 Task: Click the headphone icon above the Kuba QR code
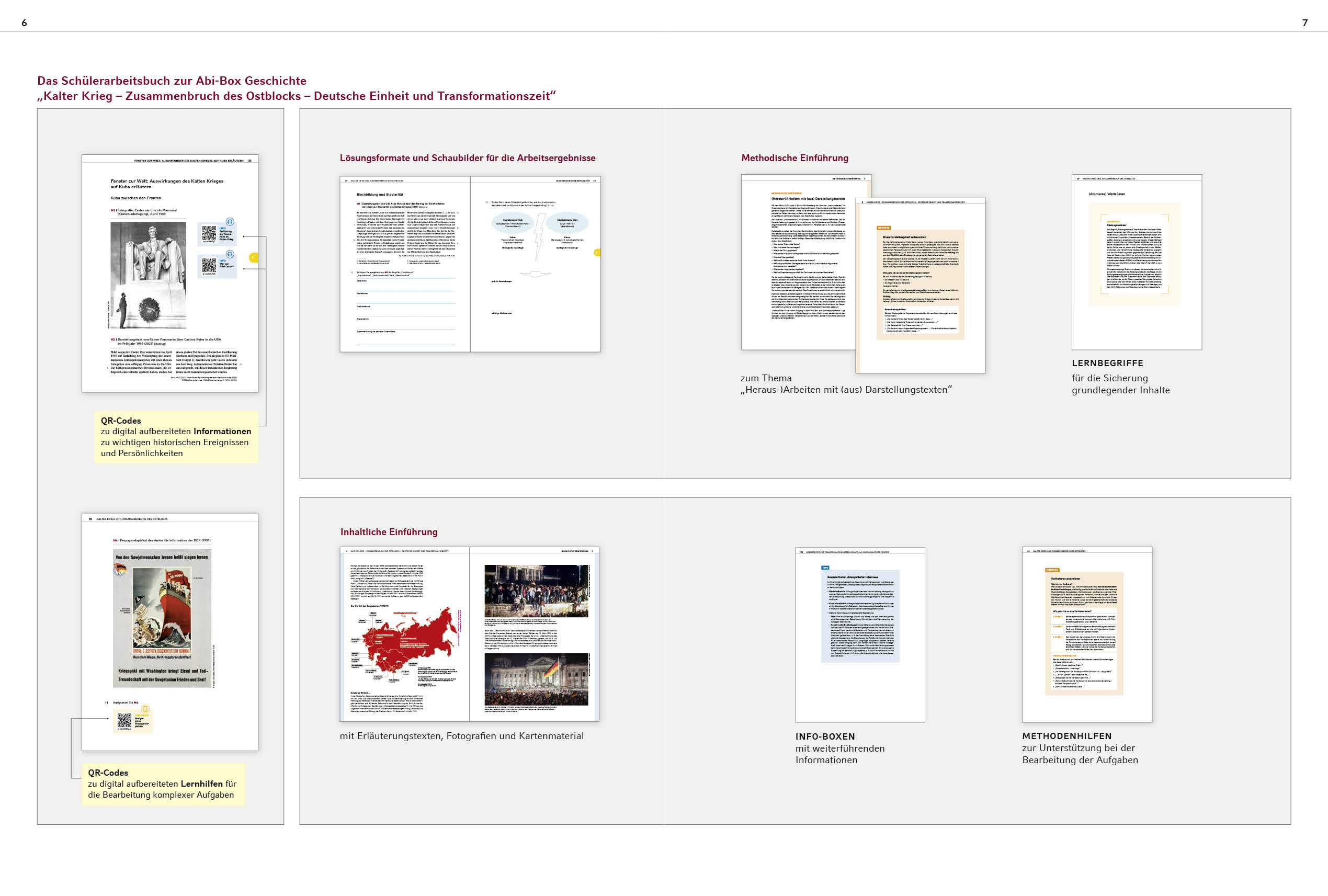point(230,222)
